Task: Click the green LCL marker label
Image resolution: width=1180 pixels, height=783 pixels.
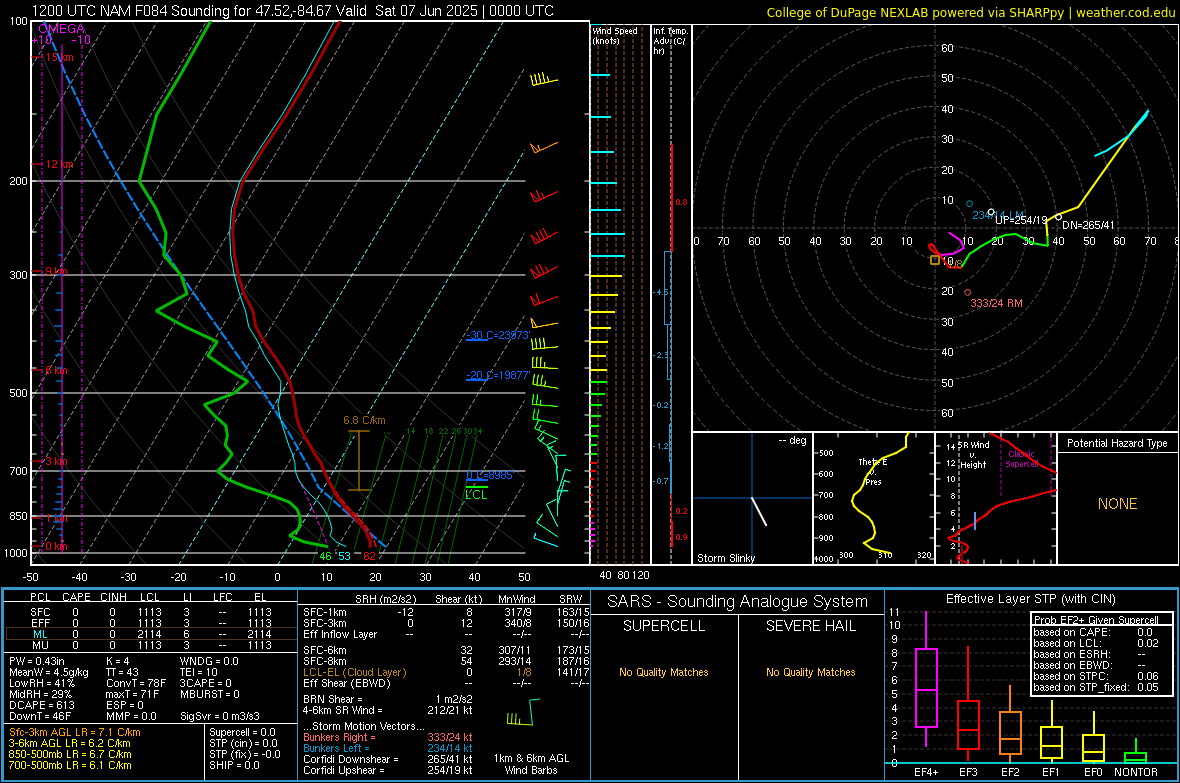Action: [x=476, y=495]
